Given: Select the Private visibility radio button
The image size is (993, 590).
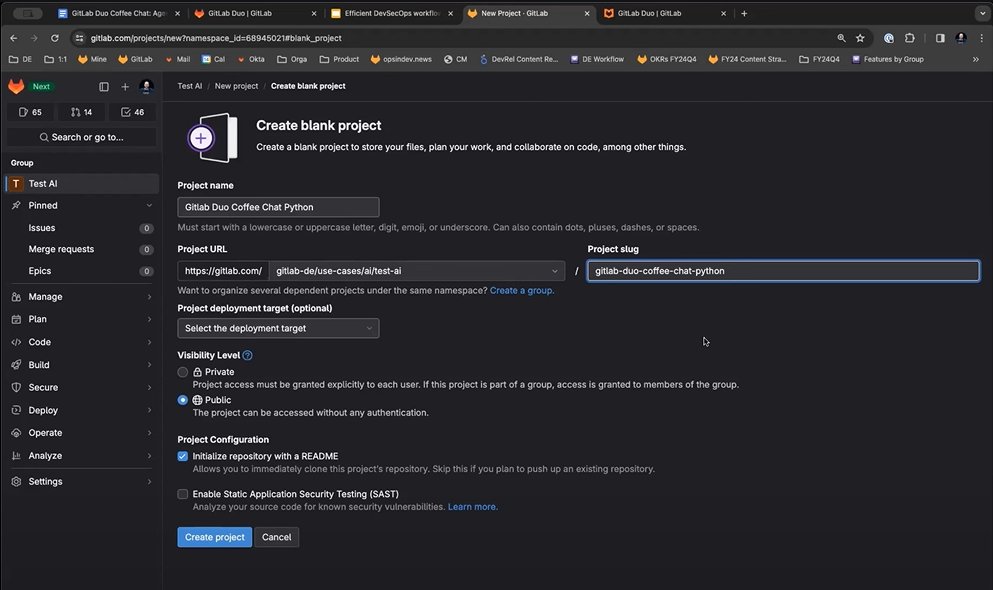Looking at the screenshot, I should pyautogui.click(x=182, y=372).
